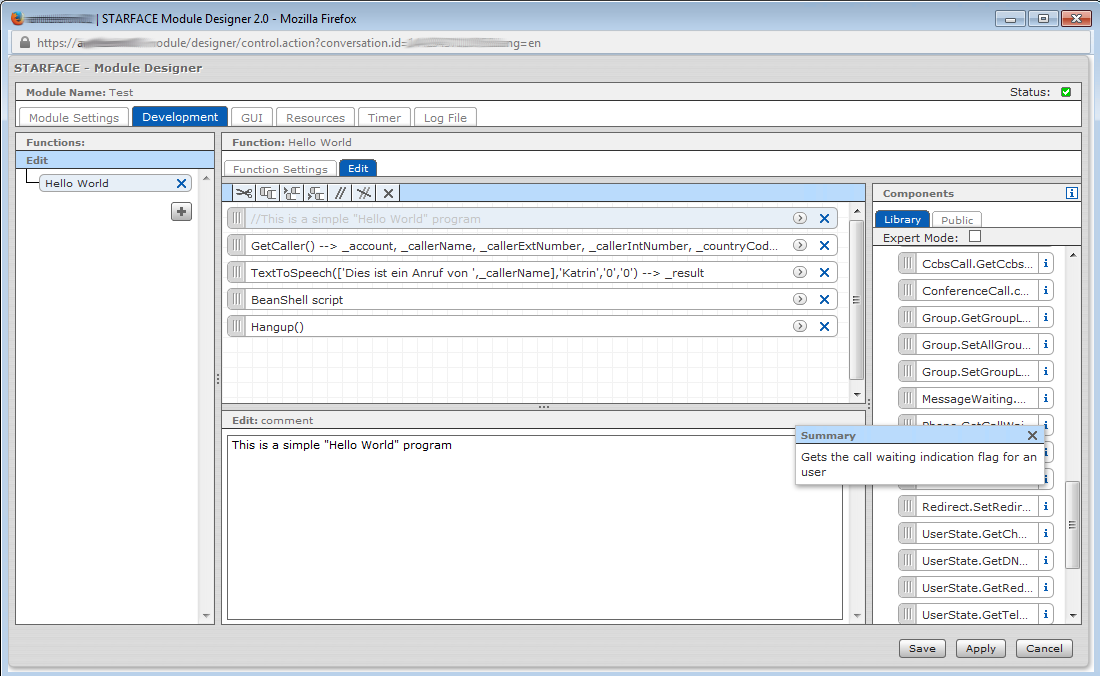Click the components list scrollbar thumb

click(x=1073, y=525)
